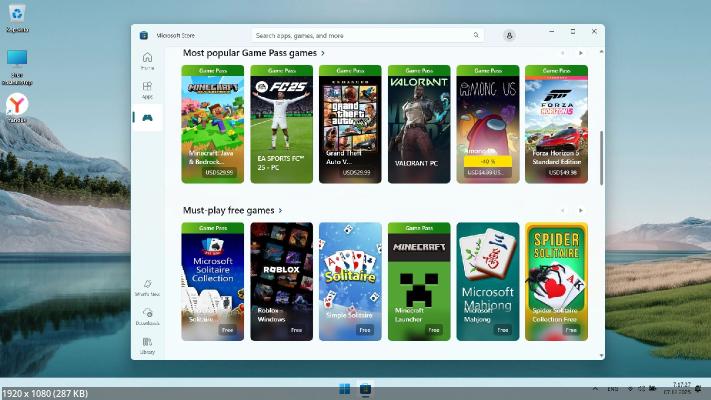Select the Roblox - Windows game tile
The width and height of the screenshot is (711, 400).
pos(281,281)
